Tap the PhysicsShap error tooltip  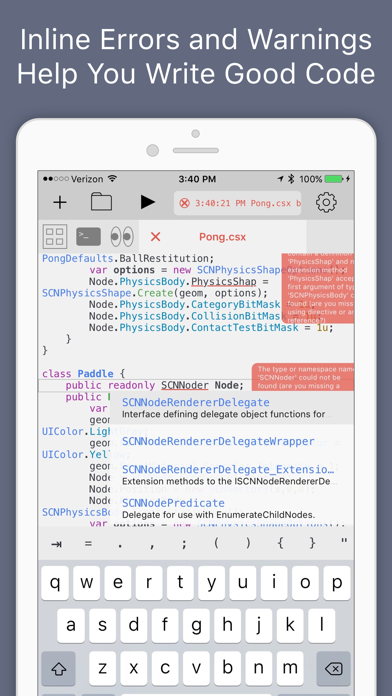tap(318, 288)
